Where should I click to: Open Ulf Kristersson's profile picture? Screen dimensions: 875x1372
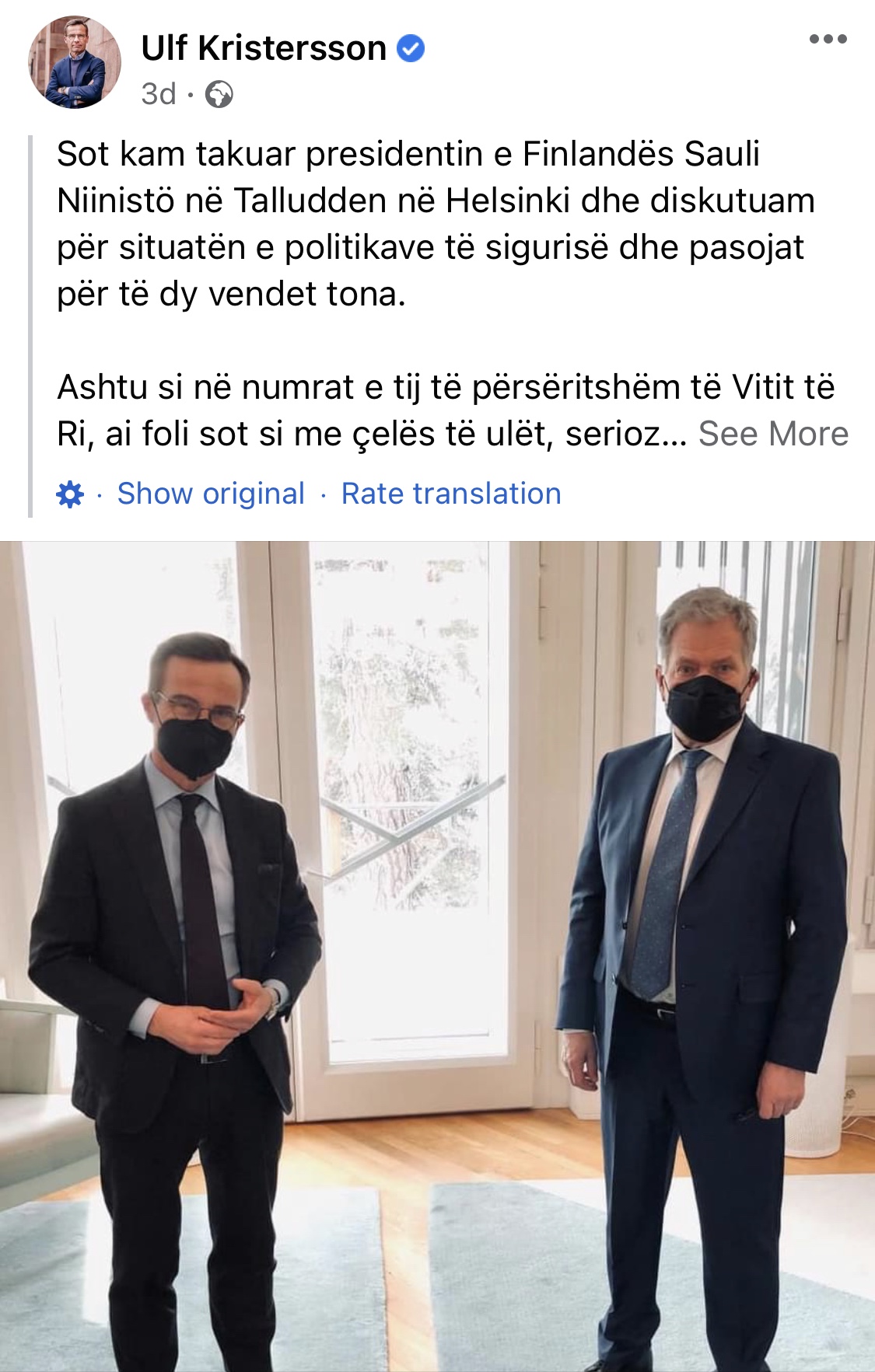(75, 62)
